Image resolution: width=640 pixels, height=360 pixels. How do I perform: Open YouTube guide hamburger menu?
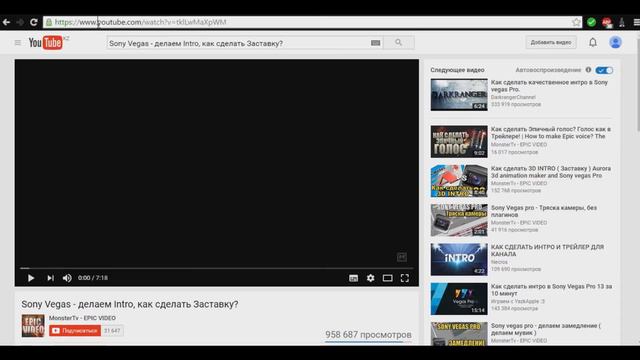[x=18, y=42]
